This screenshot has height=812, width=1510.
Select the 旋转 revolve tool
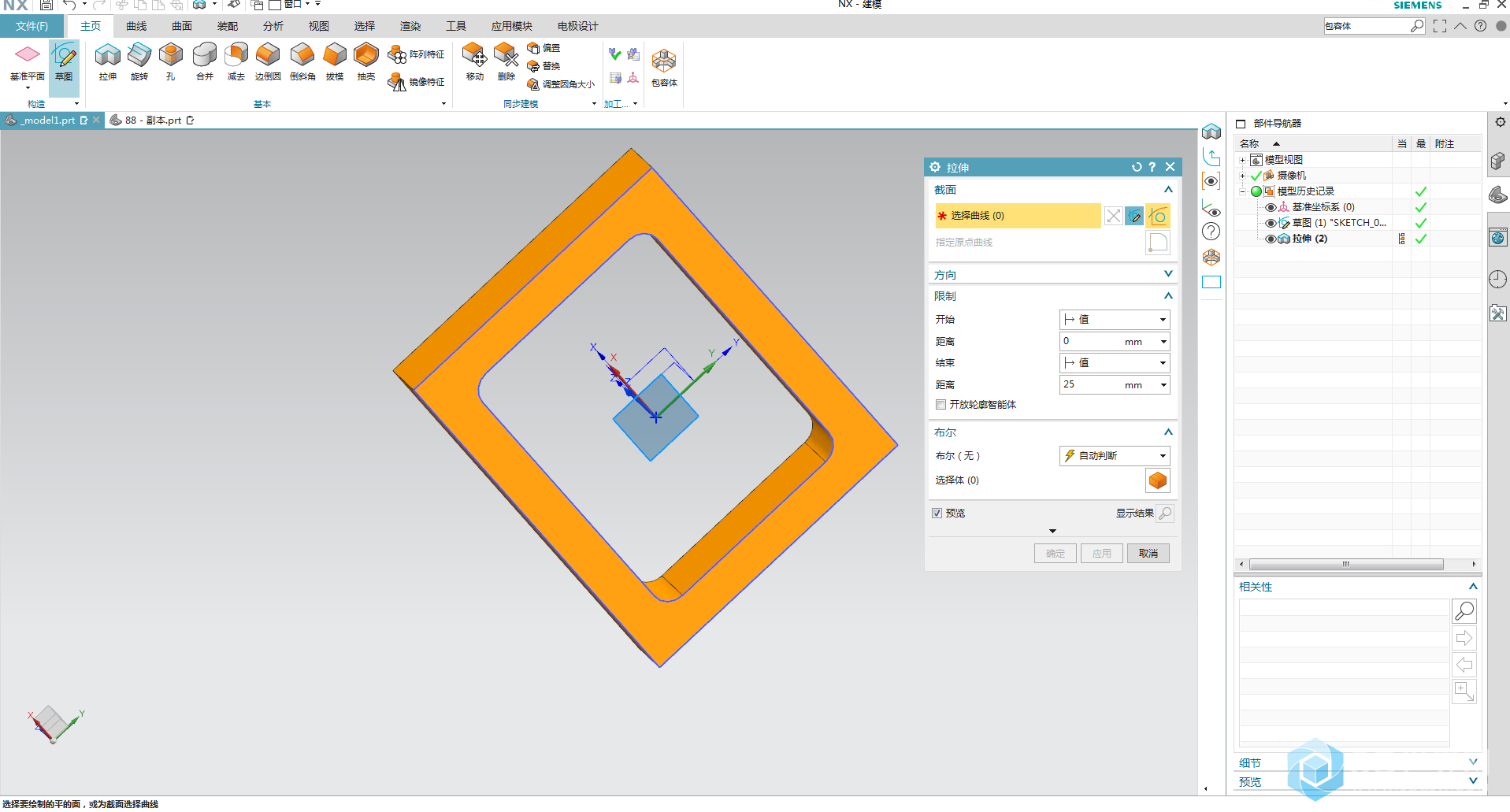pyautogui.click(x=139, y=63)
